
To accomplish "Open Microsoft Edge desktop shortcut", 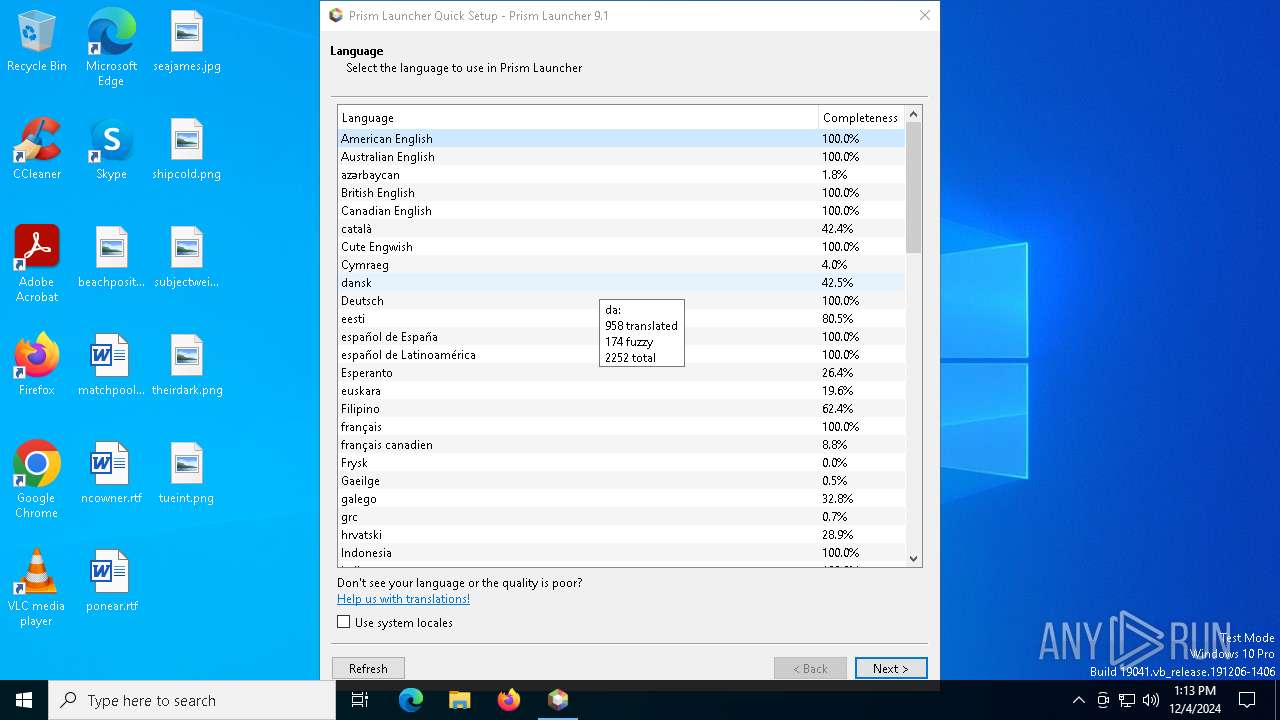I will (111, 48).
